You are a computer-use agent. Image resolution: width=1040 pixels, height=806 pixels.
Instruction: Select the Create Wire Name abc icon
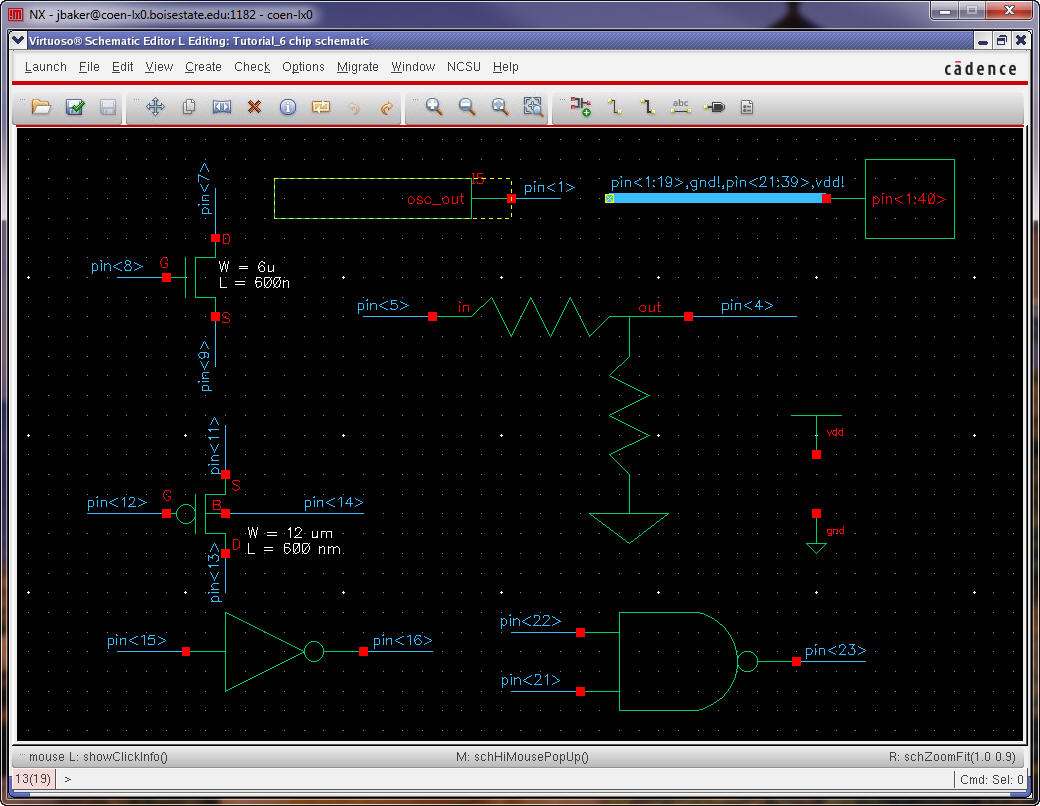(x=681, y=107)
